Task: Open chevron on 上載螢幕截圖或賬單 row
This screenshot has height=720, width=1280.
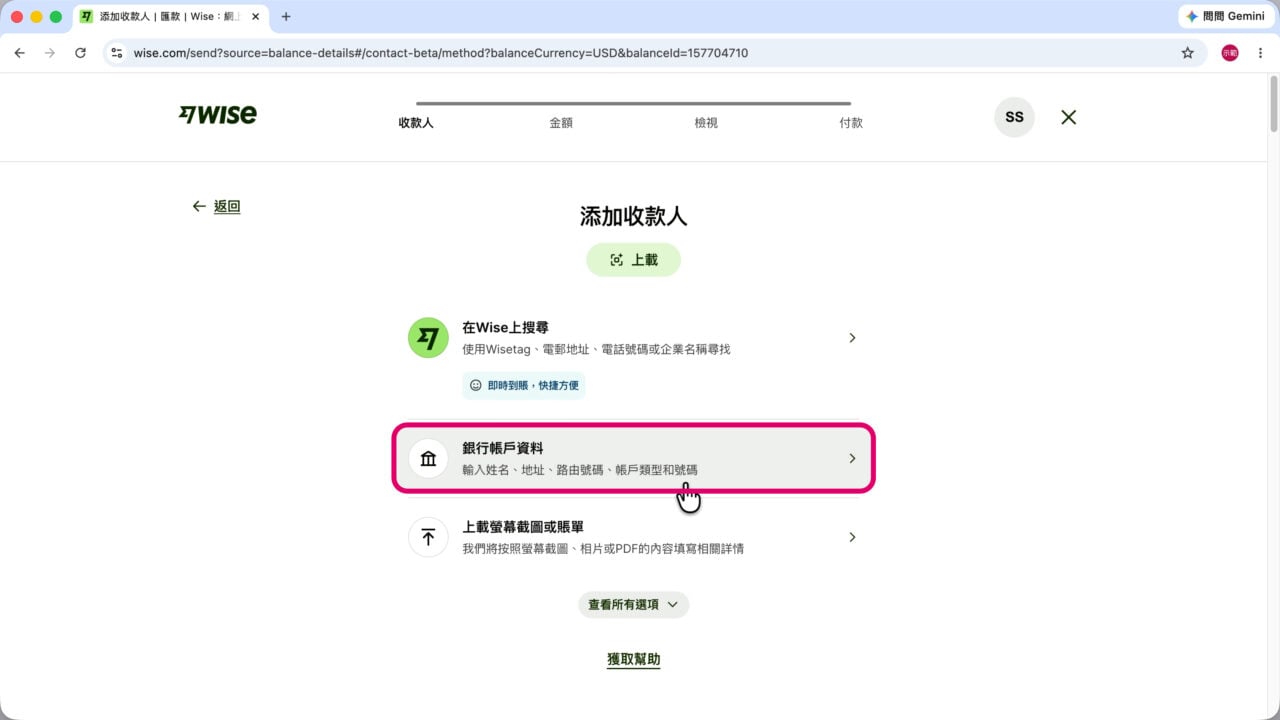Action: coord(852,537)
